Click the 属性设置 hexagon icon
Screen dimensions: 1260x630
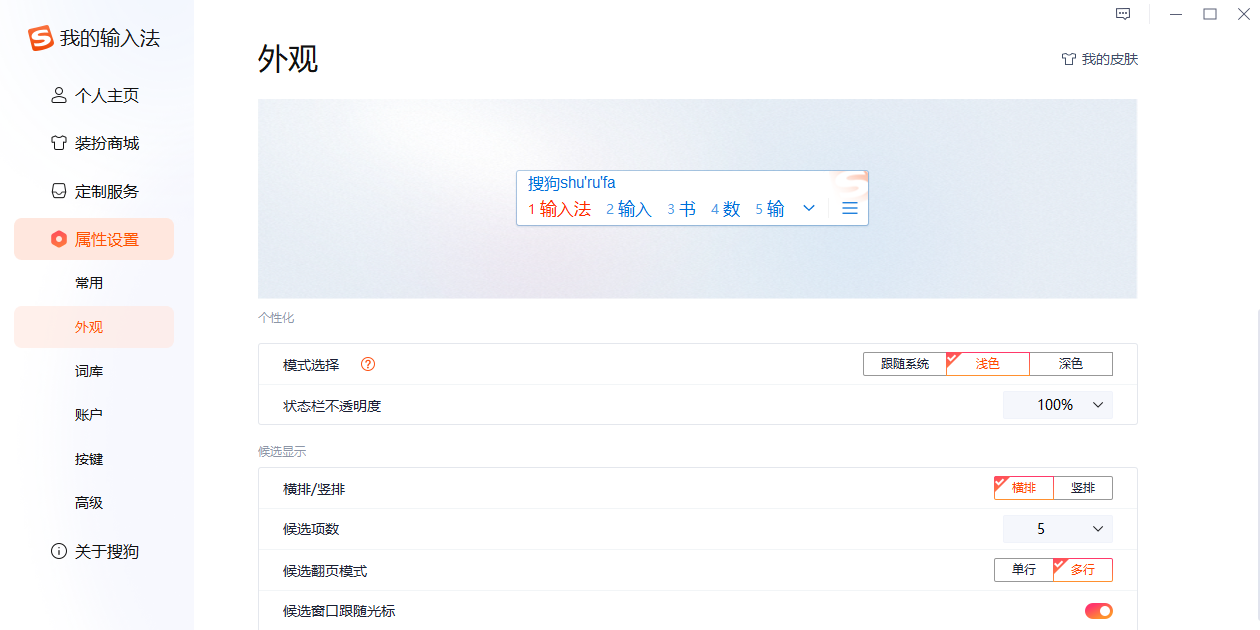59,239
